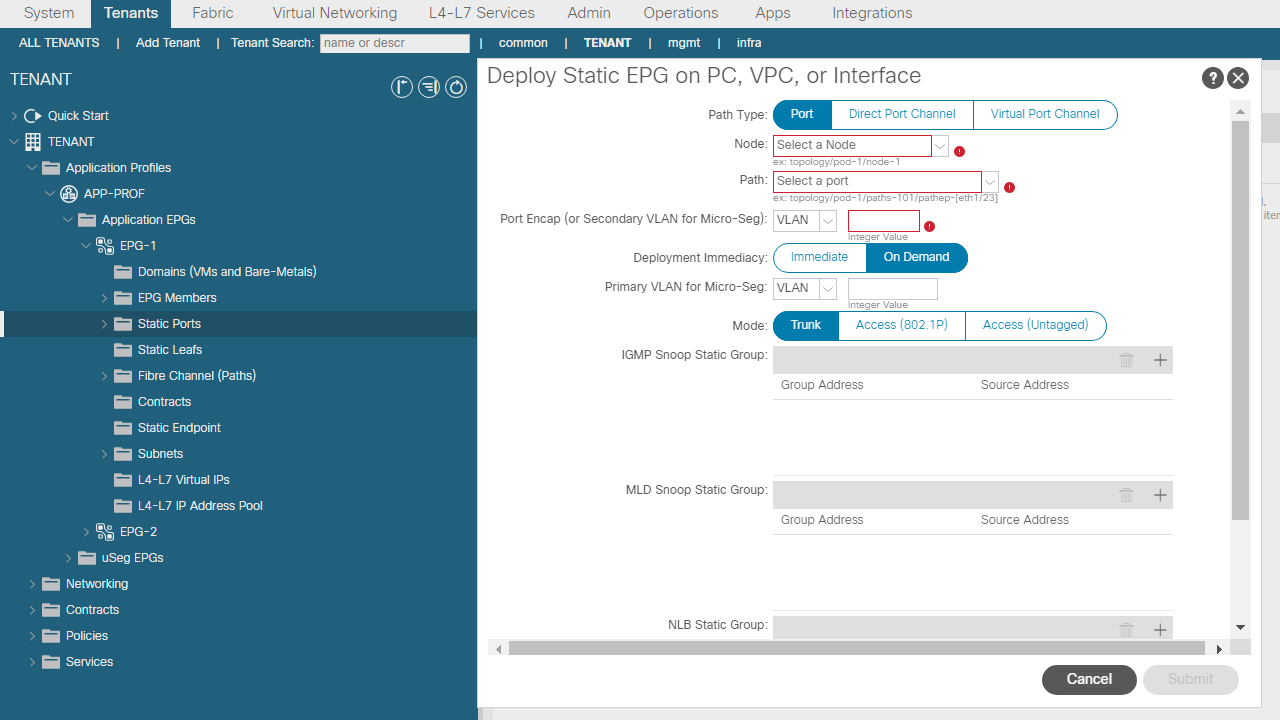
Task: Open the Select a port path dropdown
Action: [990, 182]
